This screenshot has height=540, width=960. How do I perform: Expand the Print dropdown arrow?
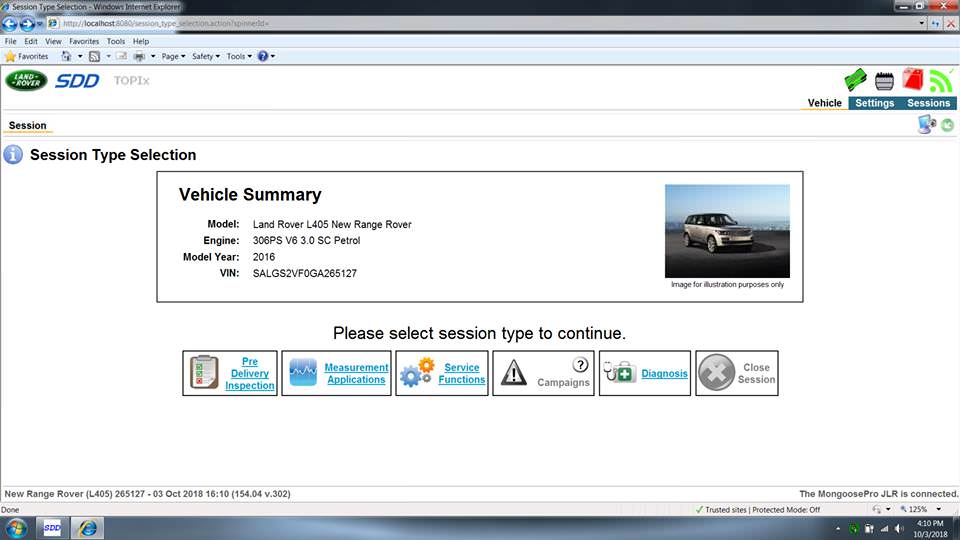153,56
